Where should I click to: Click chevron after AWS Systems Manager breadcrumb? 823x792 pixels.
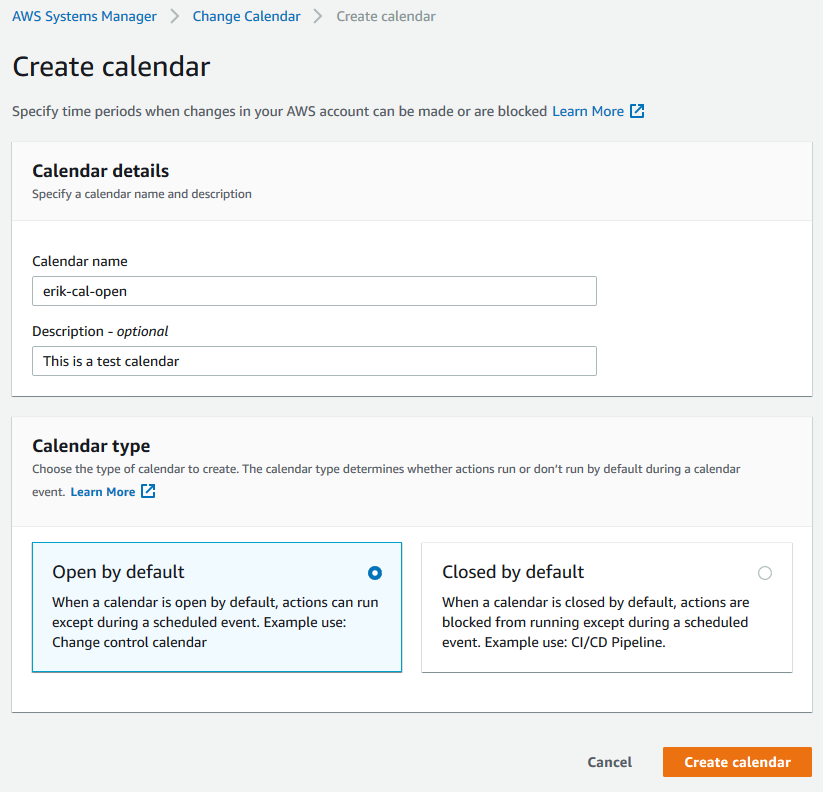175,16
